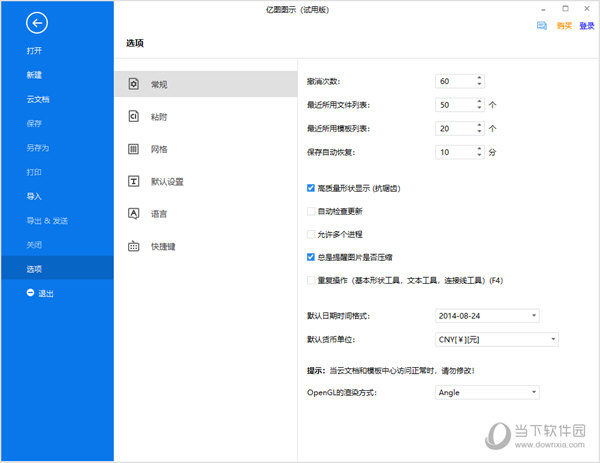Select the 语言 language icon
This screenshot has width=600, height=463.
click(134, 214)
